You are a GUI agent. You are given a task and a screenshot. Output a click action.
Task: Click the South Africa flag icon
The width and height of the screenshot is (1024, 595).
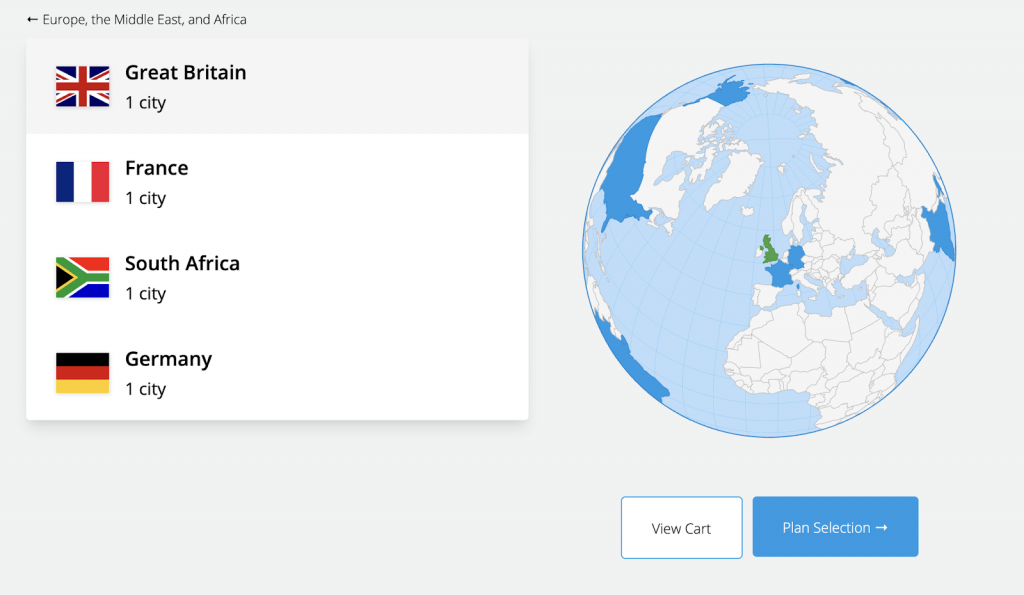82,277
